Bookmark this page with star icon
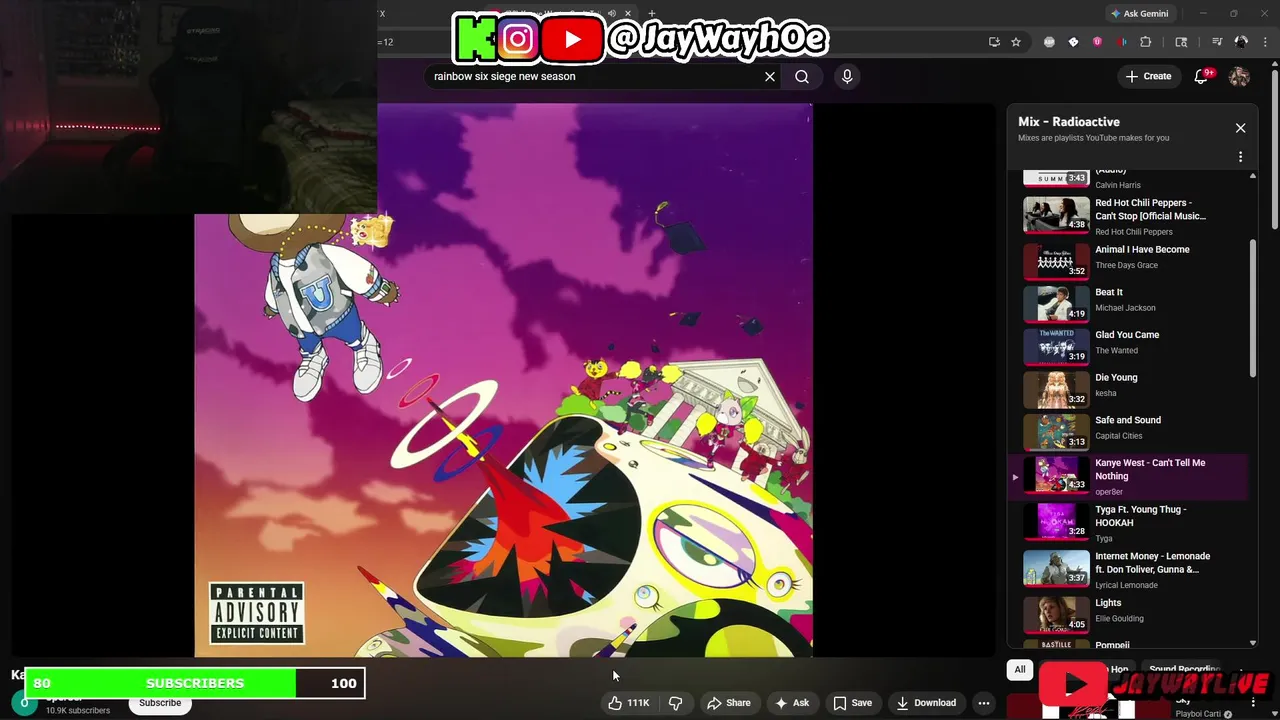This screenshot has height=720, width=1280. point(1016,42)
